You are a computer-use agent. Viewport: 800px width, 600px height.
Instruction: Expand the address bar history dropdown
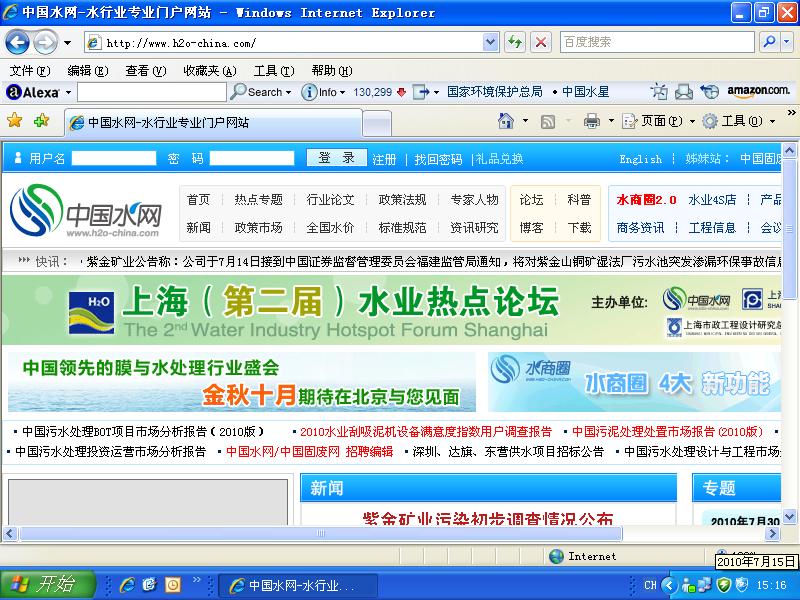click(490, 42)
